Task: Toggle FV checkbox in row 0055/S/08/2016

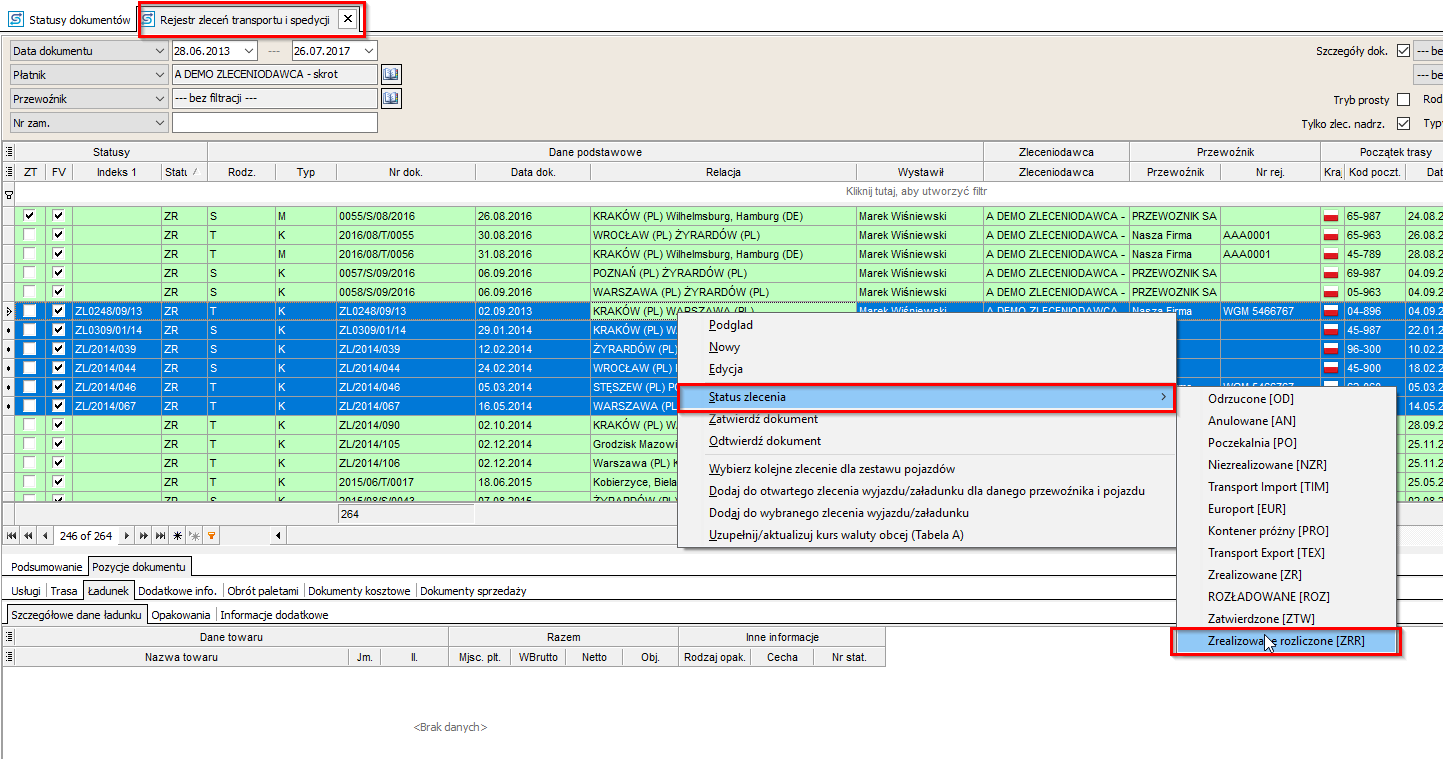Action: [59, 216]
